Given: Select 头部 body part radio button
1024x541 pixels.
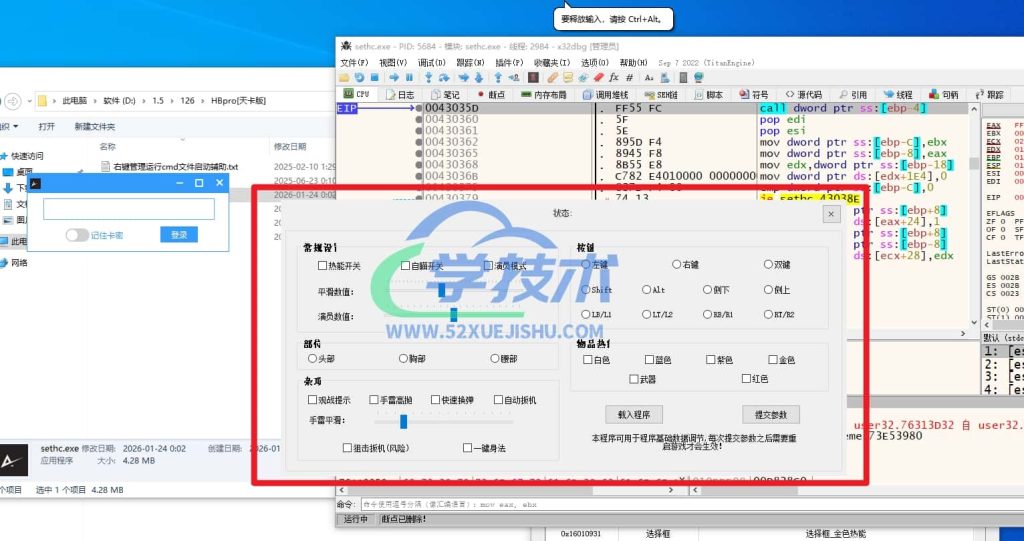Looking at the screenshot, I should coord(312,359).
